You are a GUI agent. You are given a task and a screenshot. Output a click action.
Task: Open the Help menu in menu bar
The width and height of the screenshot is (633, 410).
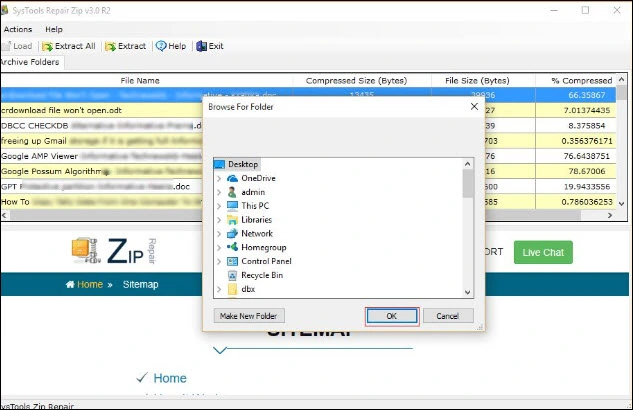pos(54,29)
